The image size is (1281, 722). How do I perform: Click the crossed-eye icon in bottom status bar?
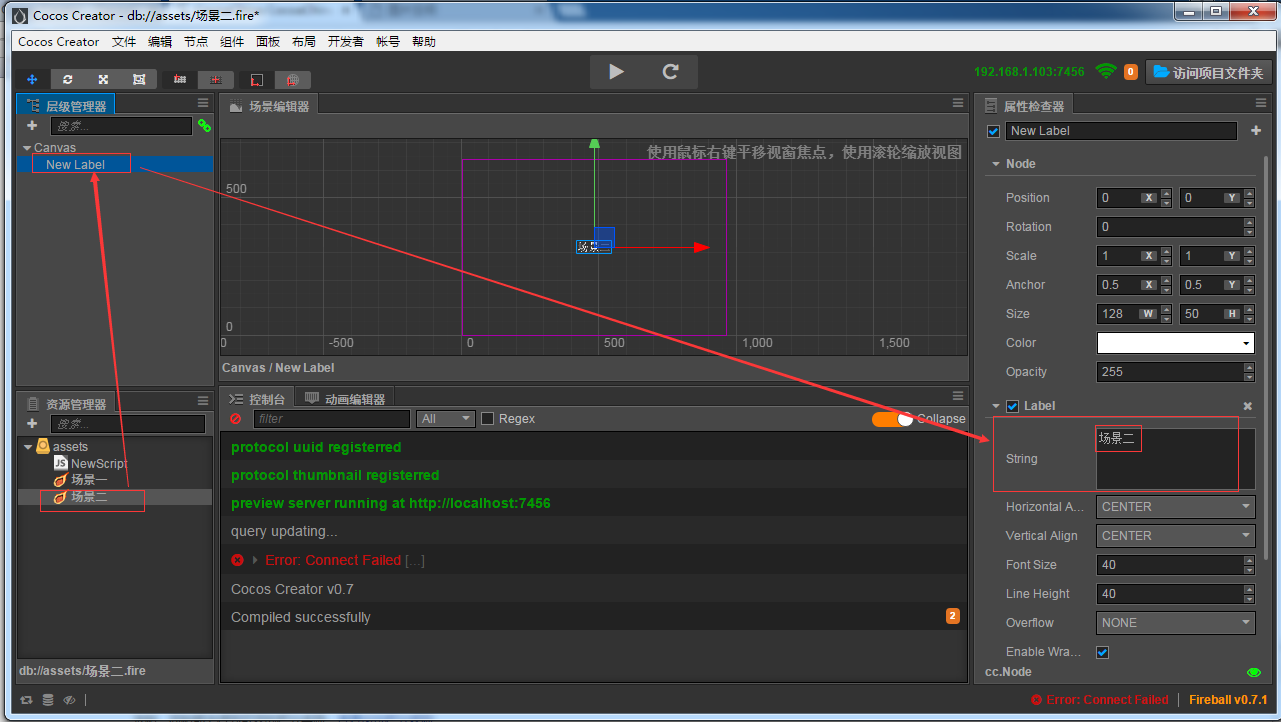[69, 700]
